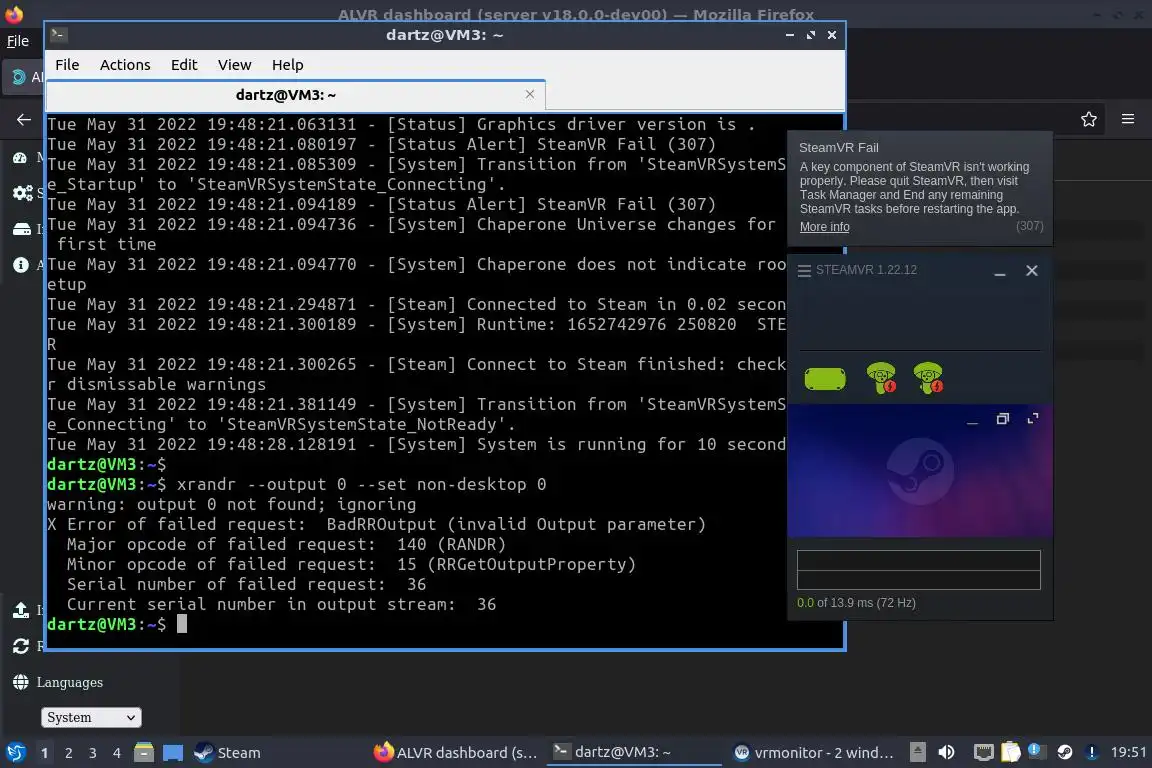Screen dimensions: 1152x768
Task: Click the show desktop taskbar icon
Action: [x=173, y=753]
